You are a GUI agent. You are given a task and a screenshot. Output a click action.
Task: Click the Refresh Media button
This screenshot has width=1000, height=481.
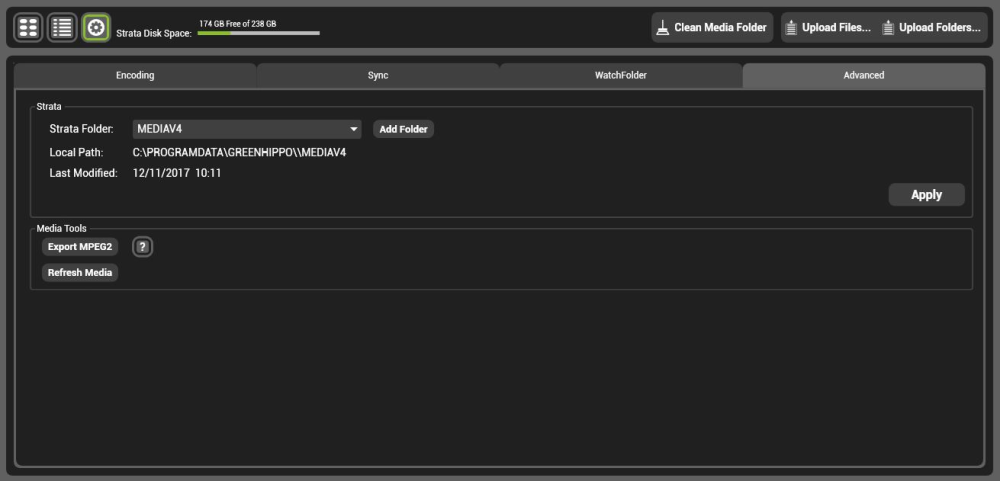pos(80,273)
